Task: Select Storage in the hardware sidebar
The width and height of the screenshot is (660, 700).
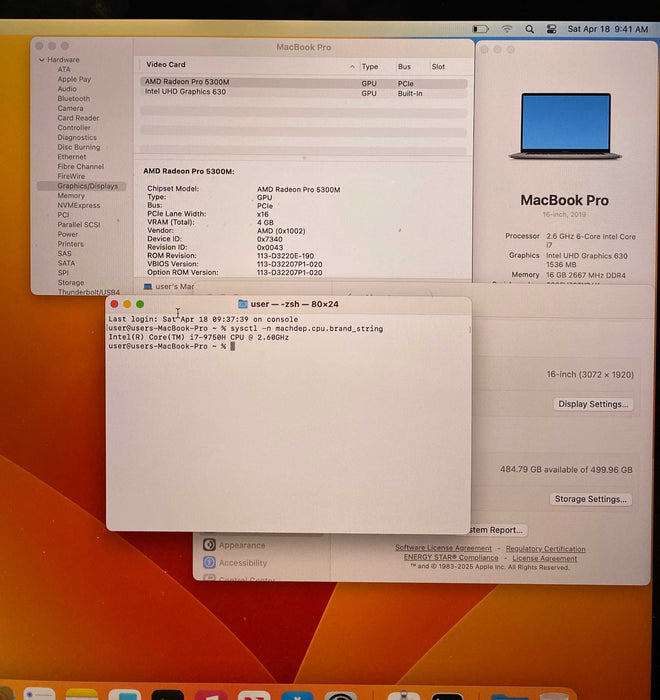Action: tap(71, 283)
